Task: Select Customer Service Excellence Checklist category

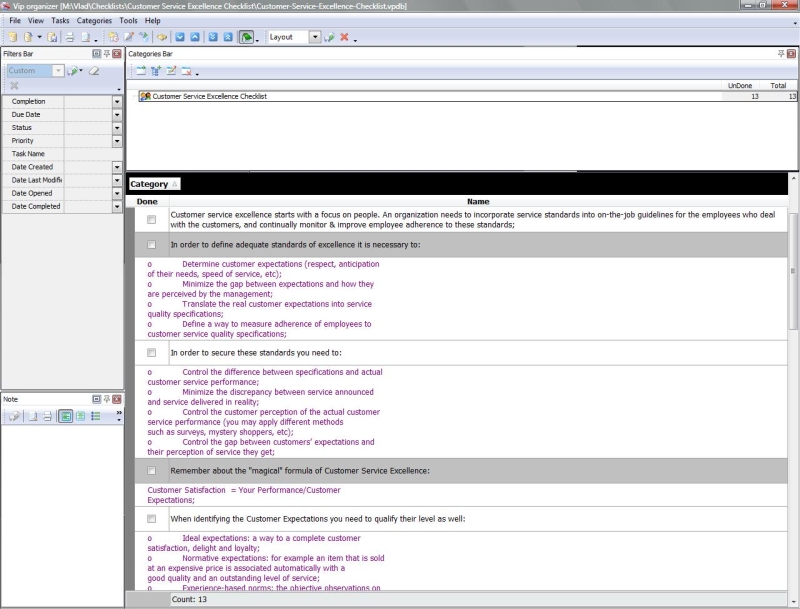Action: tap(209, 97)
